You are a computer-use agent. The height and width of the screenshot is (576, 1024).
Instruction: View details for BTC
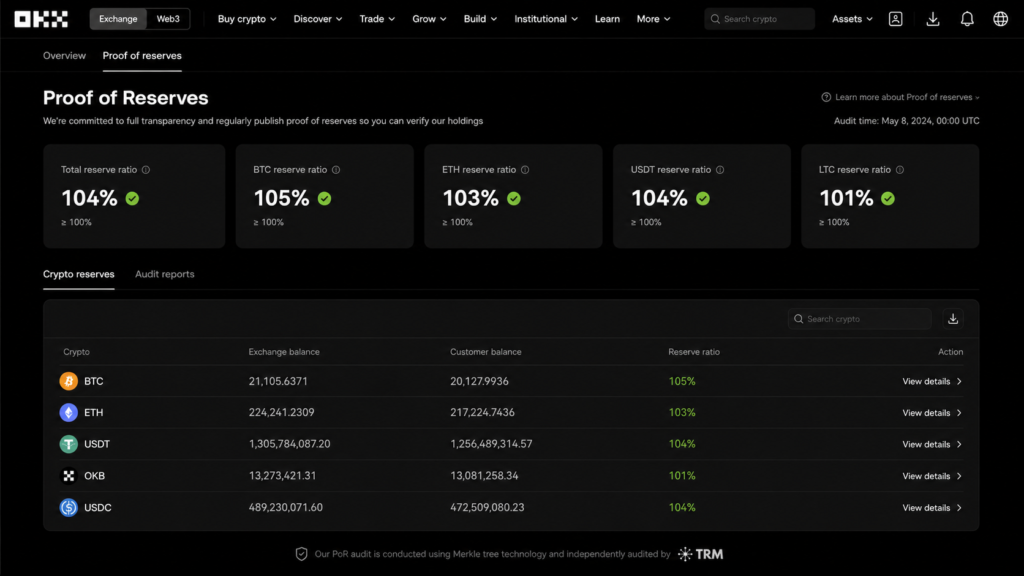click(932, 381)
